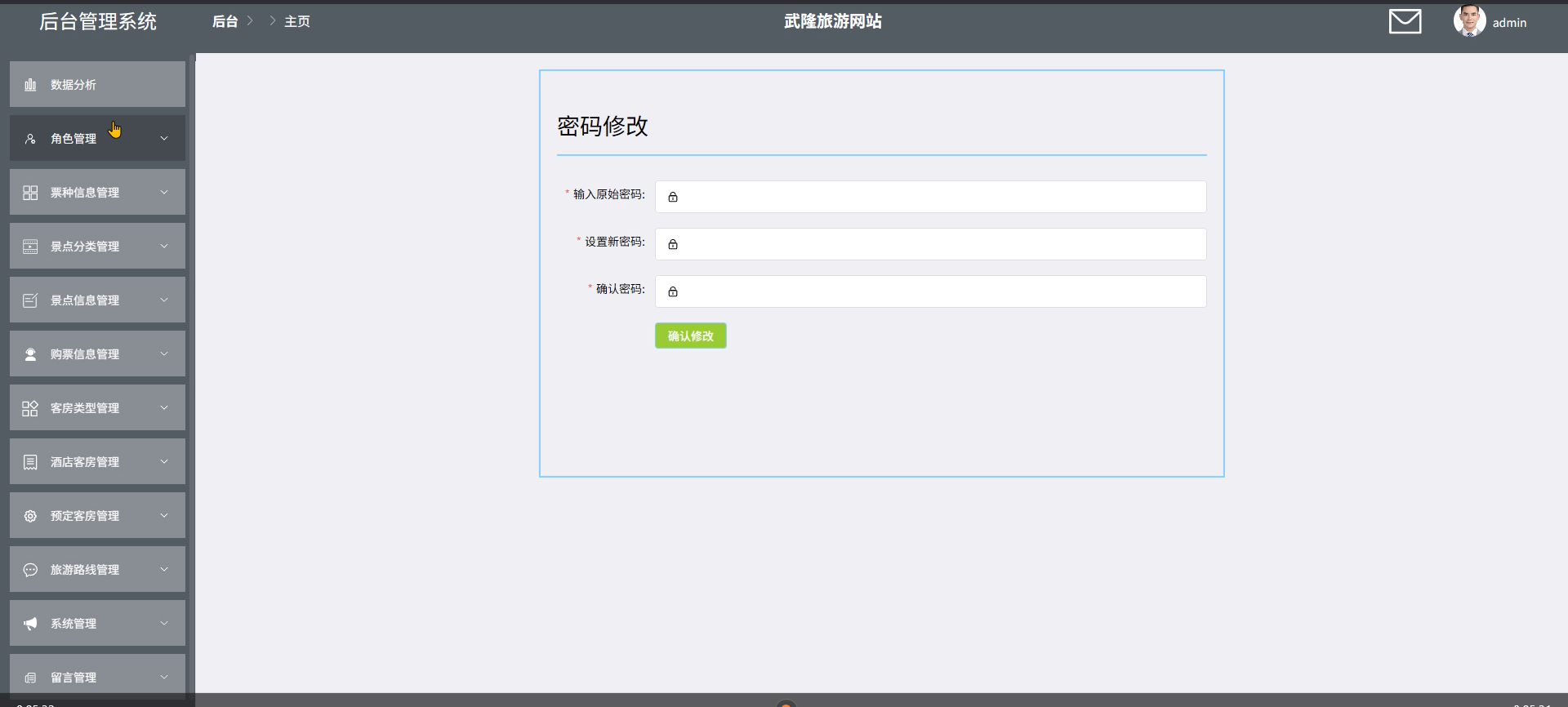1568x707 pixels.
Task: Expand the 旅游路线管理 chevron
Action: click(164, 570)
